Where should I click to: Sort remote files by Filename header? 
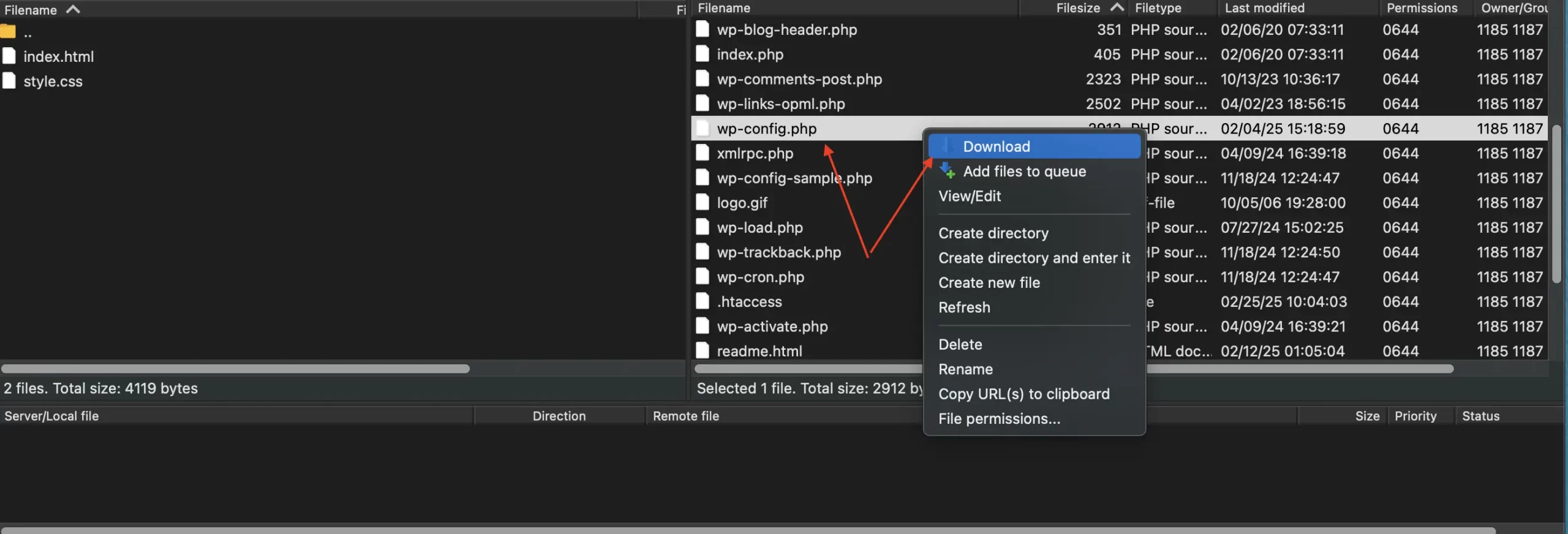(855, 8)
